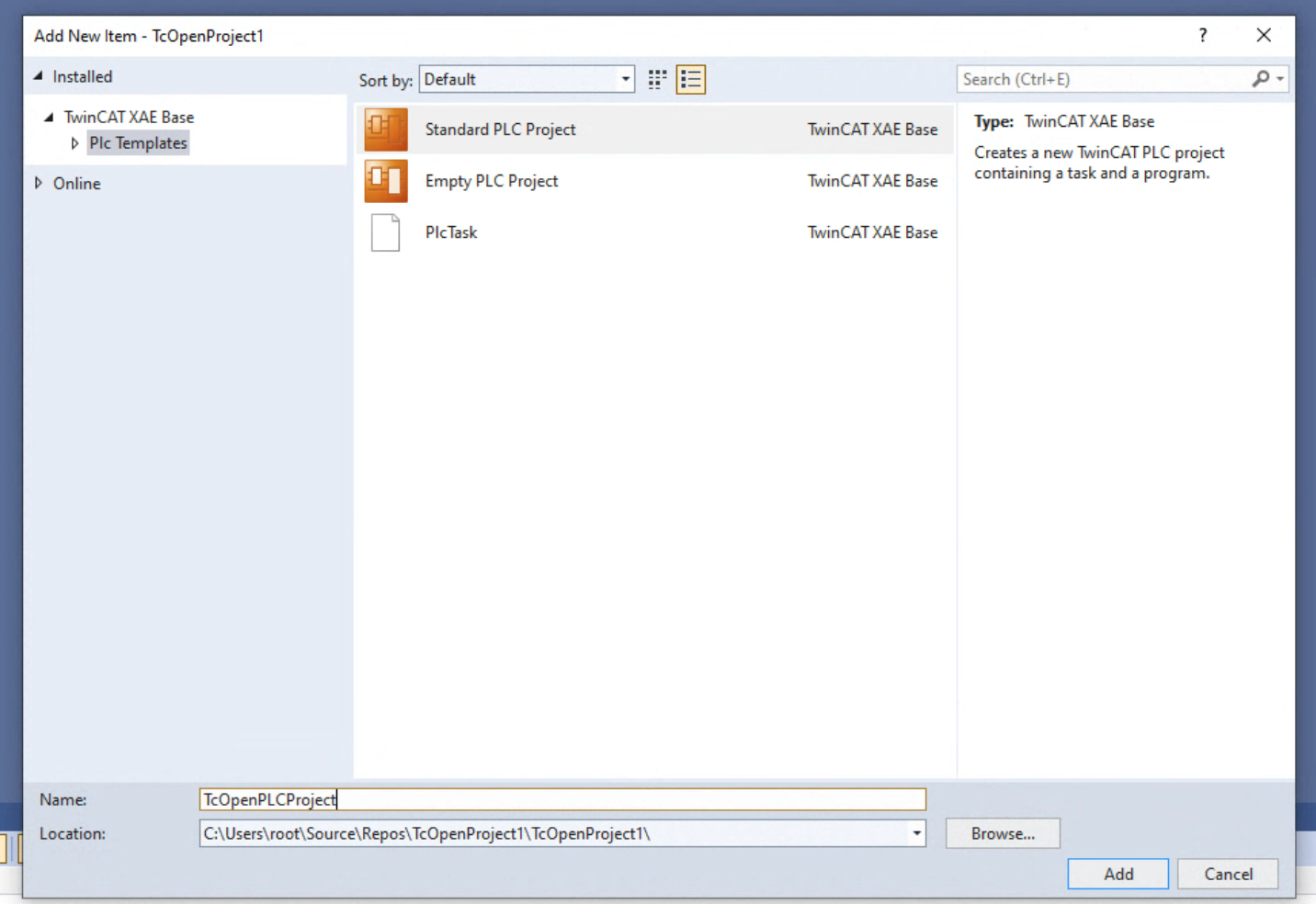Click TwinCAT XAE Base in PlcTask row
The height and width of the screenshot is (904, 1316).
pos(873,232)
